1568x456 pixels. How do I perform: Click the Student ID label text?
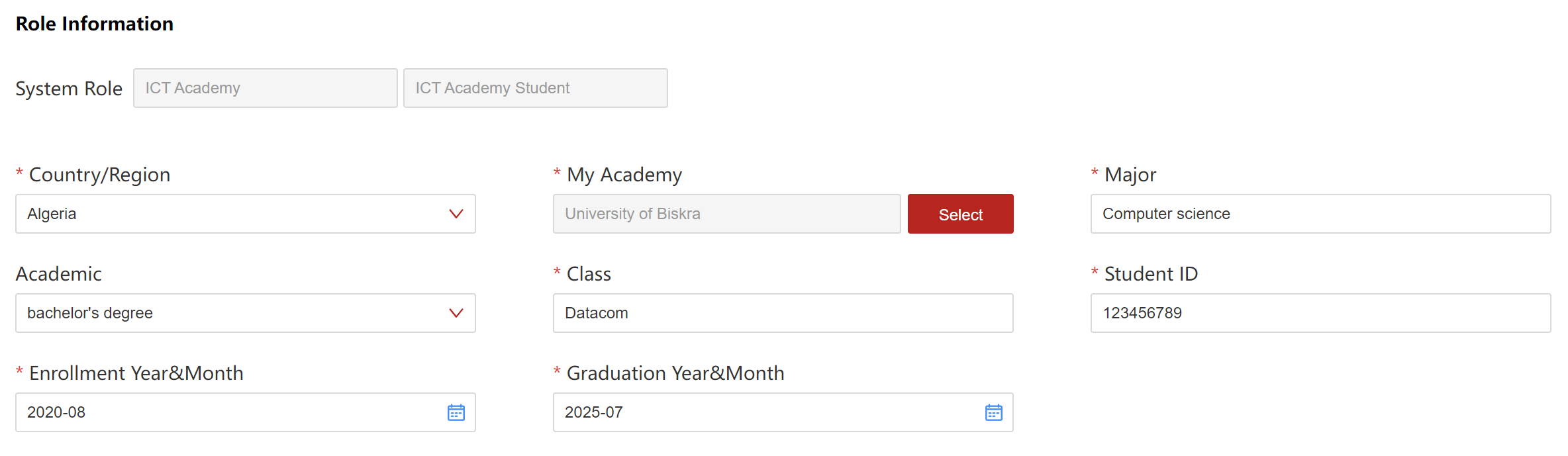[x=1151, y=274]
